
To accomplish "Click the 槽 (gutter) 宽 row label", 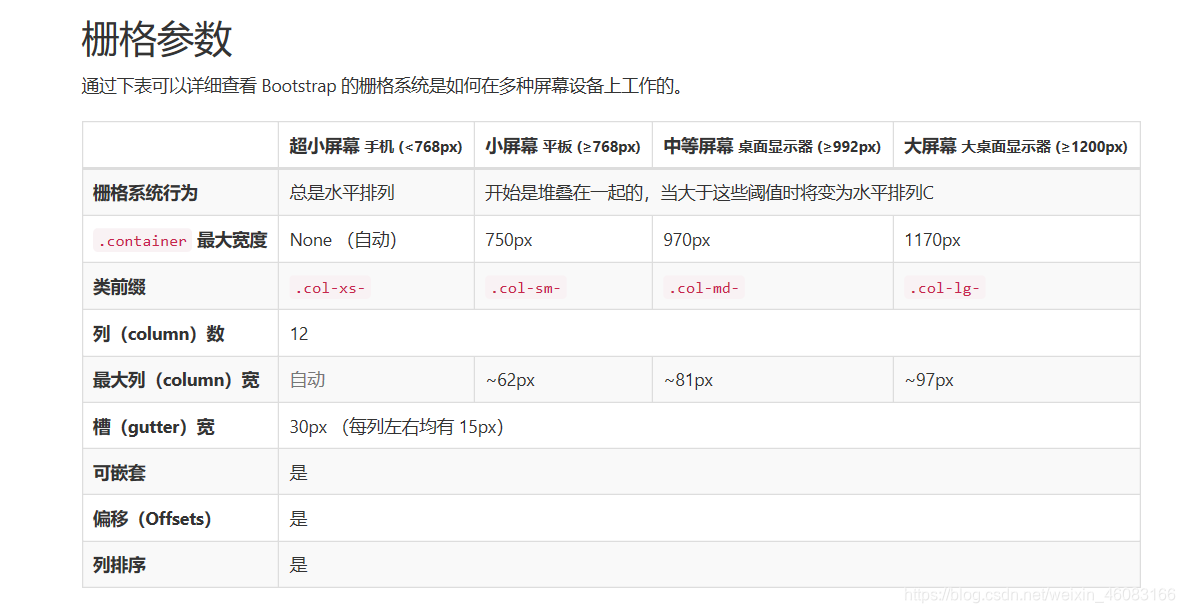I will click(153, 427).
